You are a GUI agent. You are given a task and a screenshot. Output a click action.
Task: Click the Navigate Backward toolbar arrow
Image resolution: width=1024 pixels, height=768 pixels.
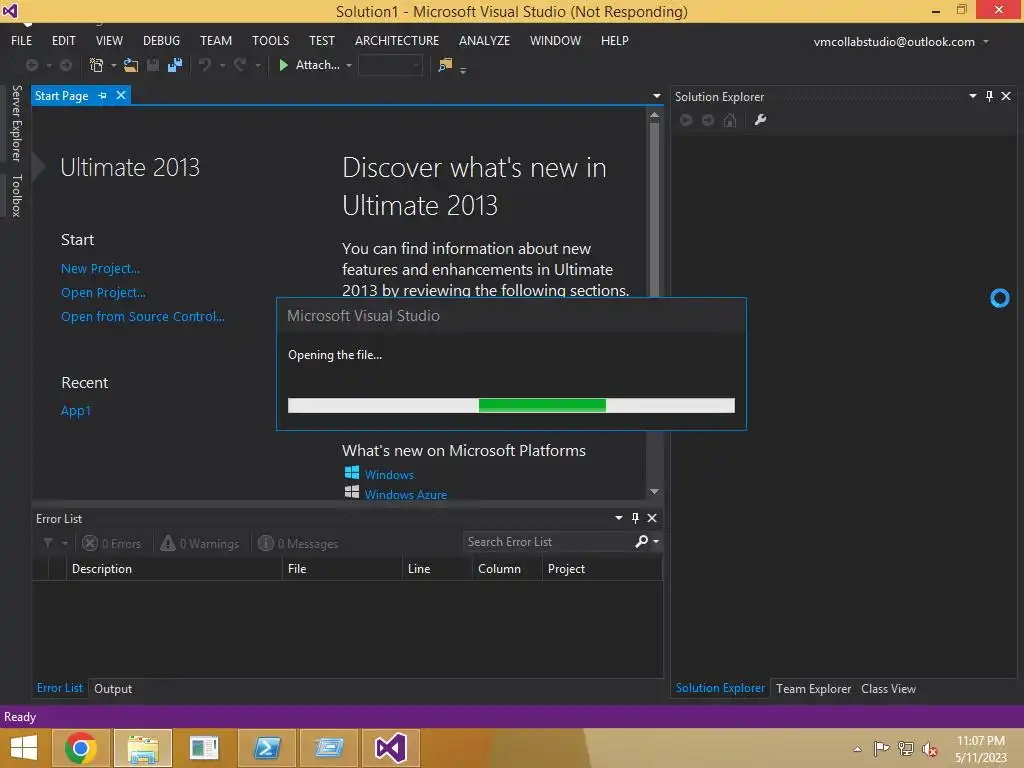point(31,65)
